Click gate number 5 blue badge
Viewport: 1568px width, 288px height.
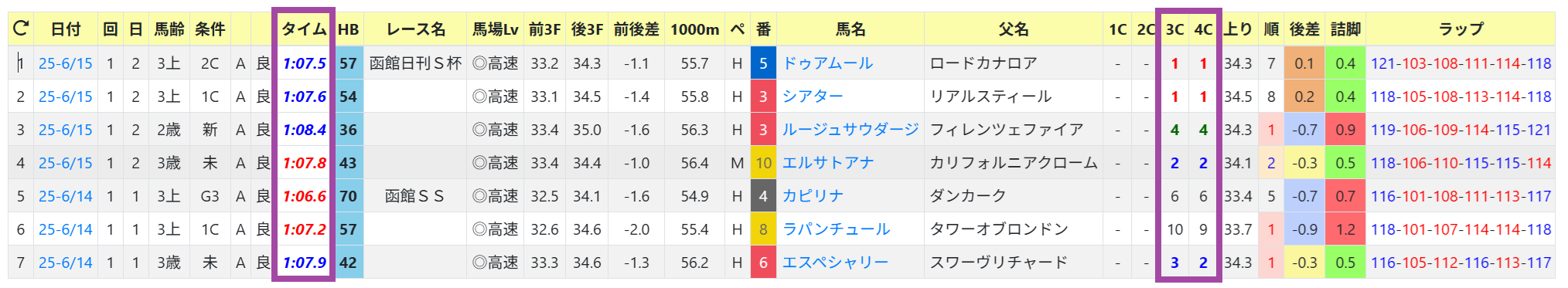coord(763,63)
